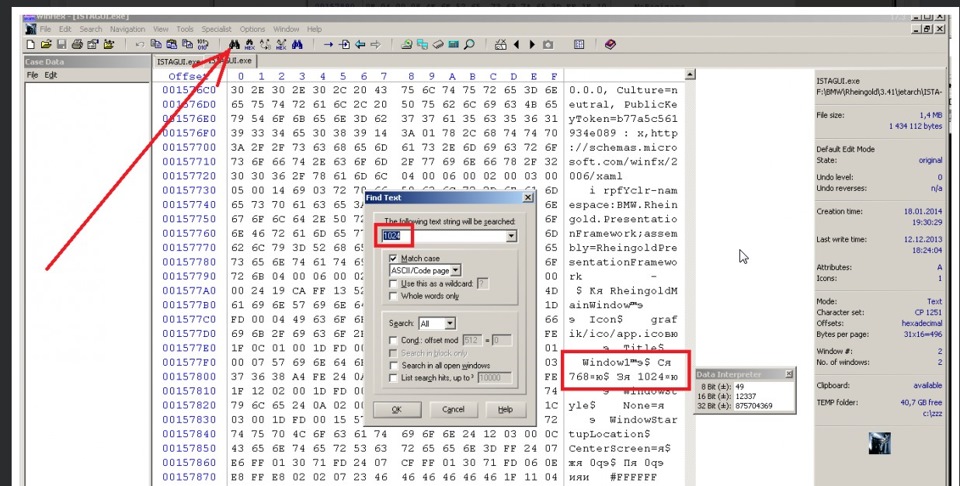
Task: Open the Search direction All dropdown
Action: (x=450, y=323)
